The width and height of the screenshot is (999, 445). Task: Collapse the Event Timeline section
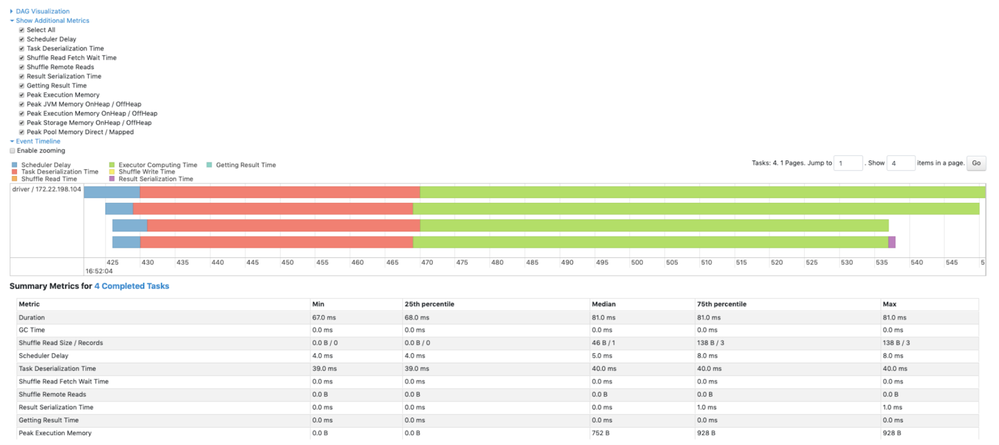[x=38, y=141]
